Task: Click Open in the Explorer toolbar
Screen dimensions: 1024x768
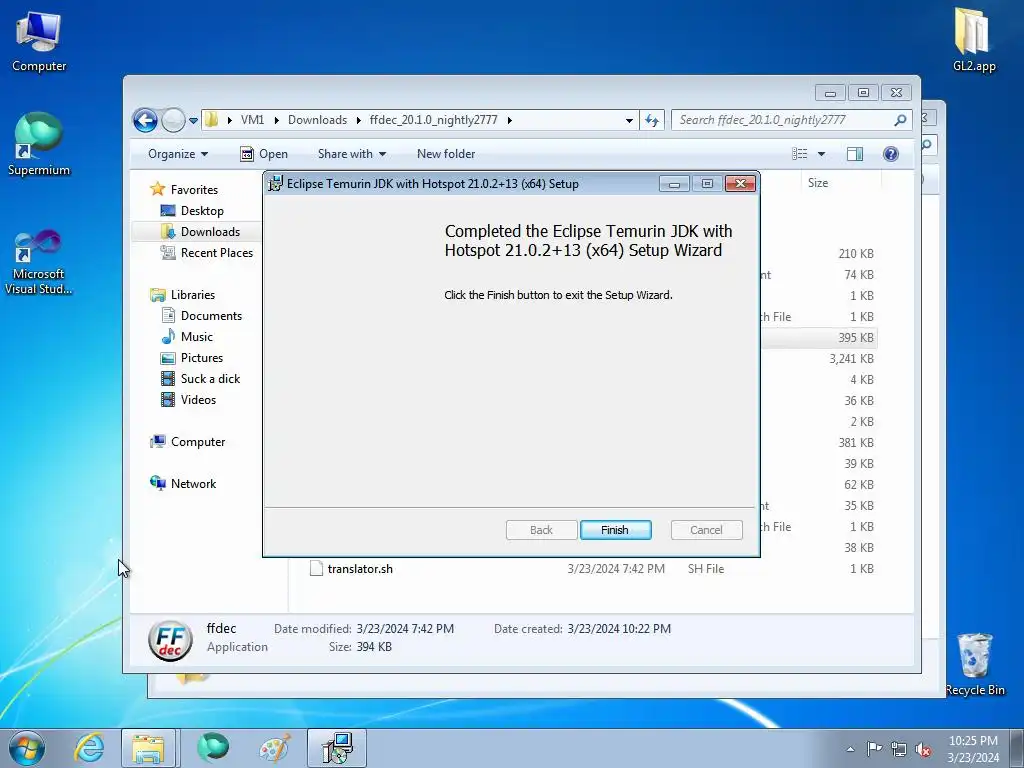Action: click(x=264, y=154)
